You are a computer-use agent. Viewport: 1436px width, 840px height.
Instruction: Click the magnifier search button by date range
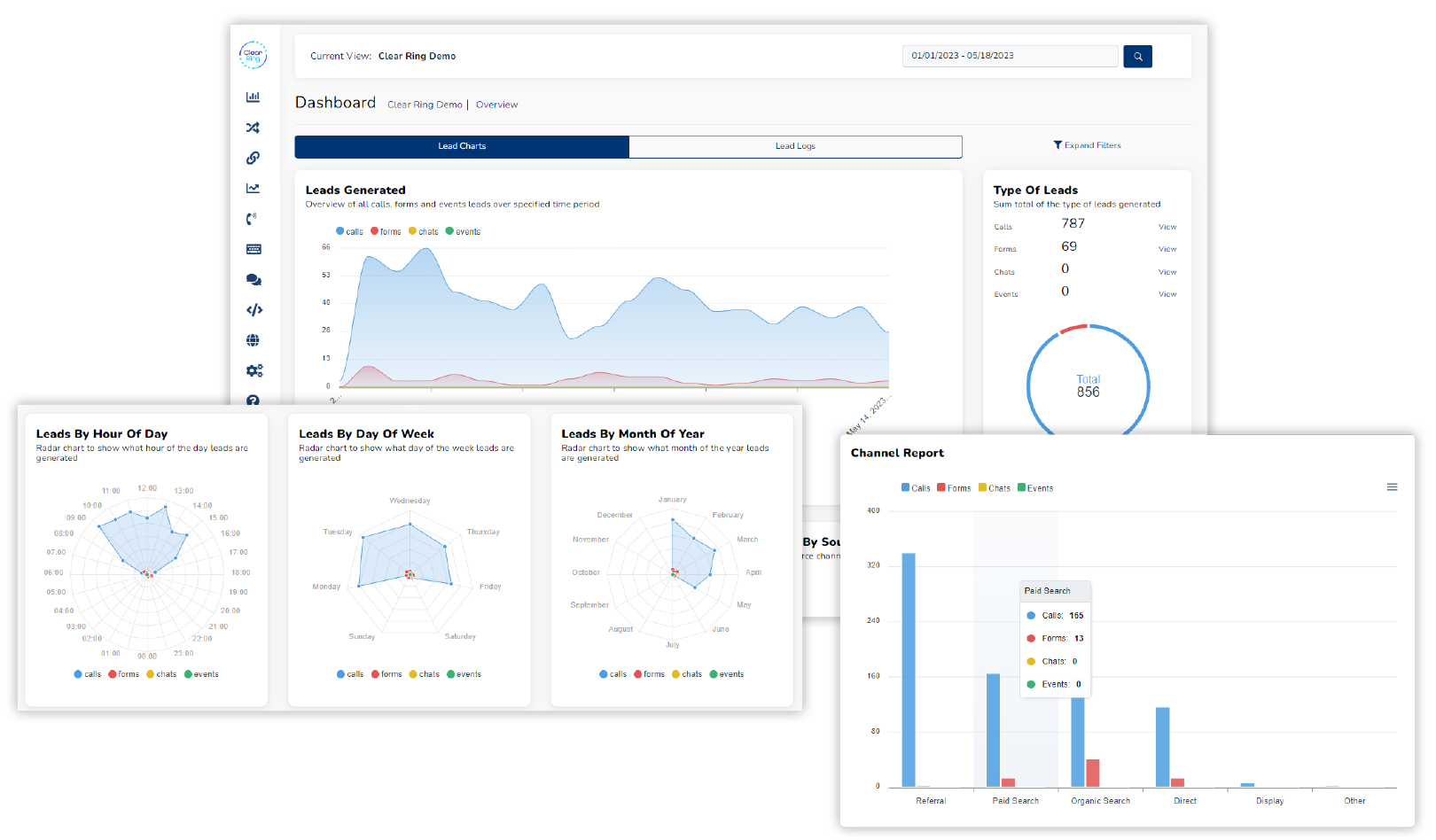point(1137,57)
